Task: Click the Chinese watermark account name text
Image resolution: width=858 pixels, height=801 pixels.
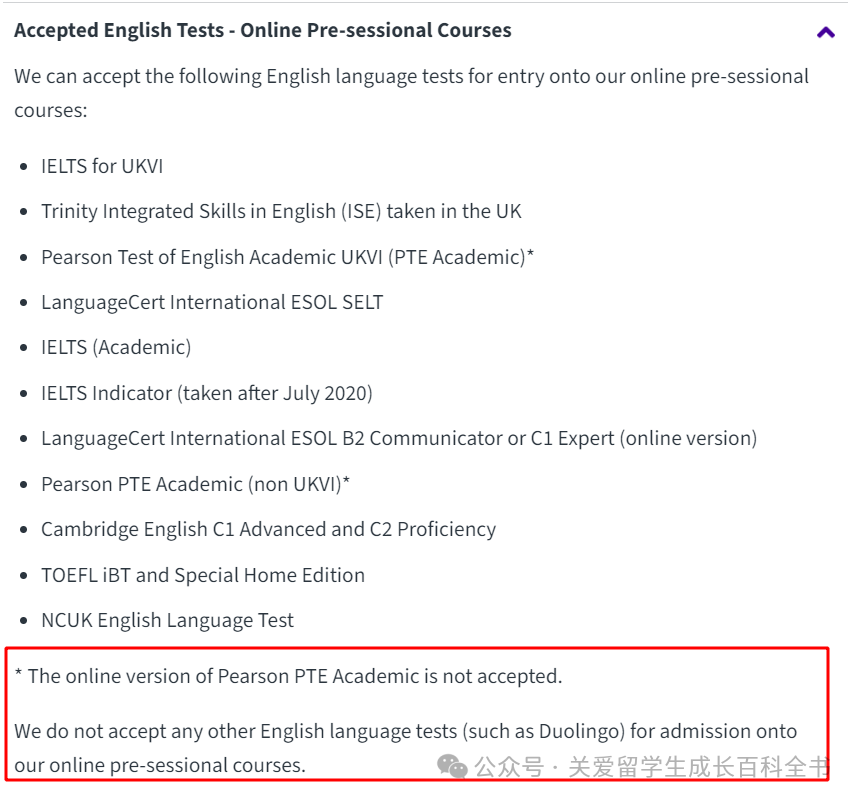Action: (651, 767)
